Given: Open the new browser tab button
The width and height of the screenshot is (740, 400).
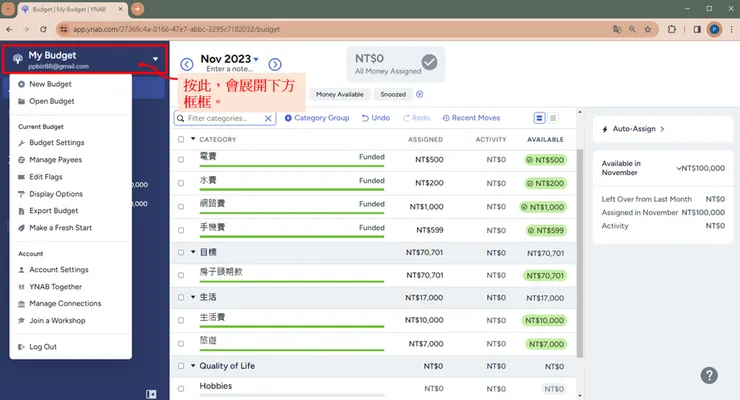Looking at the screenshot, I should point(137,8).
